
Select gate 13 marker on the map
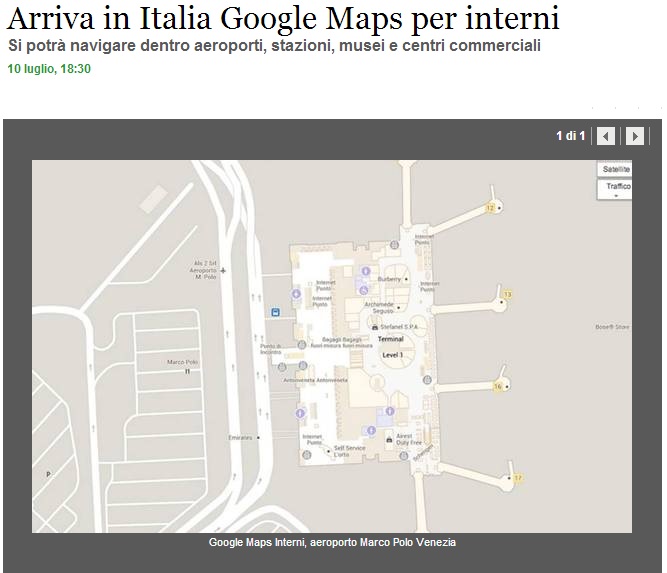coord(507,294)
